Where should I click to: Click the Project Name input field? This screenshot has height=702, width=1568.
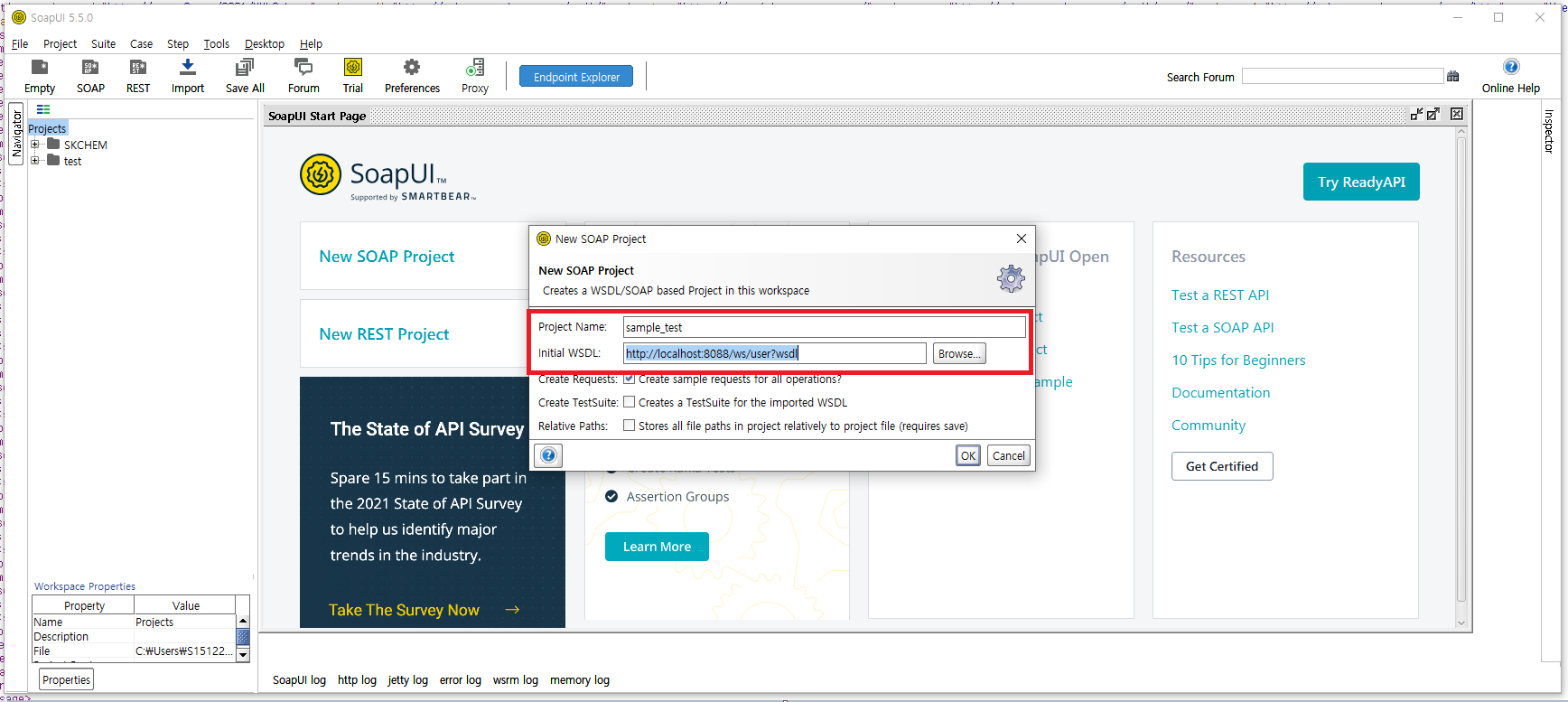825,327
